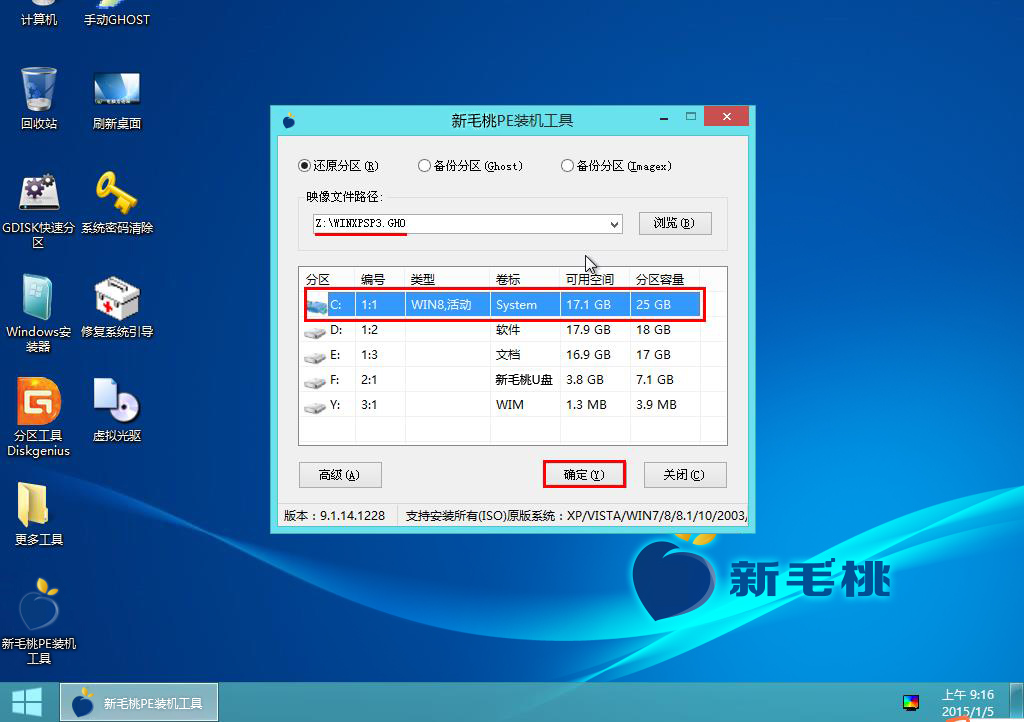Screen dimensions: 1024x722
Task: Expand the image file path dropdown arrow
Action: (614, 224)
